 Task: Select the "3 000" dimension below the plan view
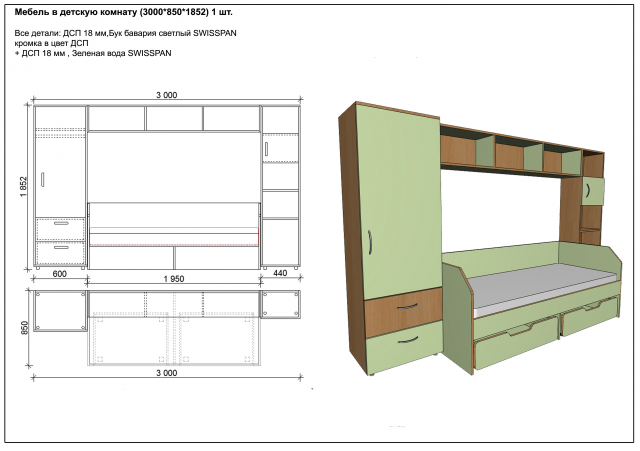point(167,373)
